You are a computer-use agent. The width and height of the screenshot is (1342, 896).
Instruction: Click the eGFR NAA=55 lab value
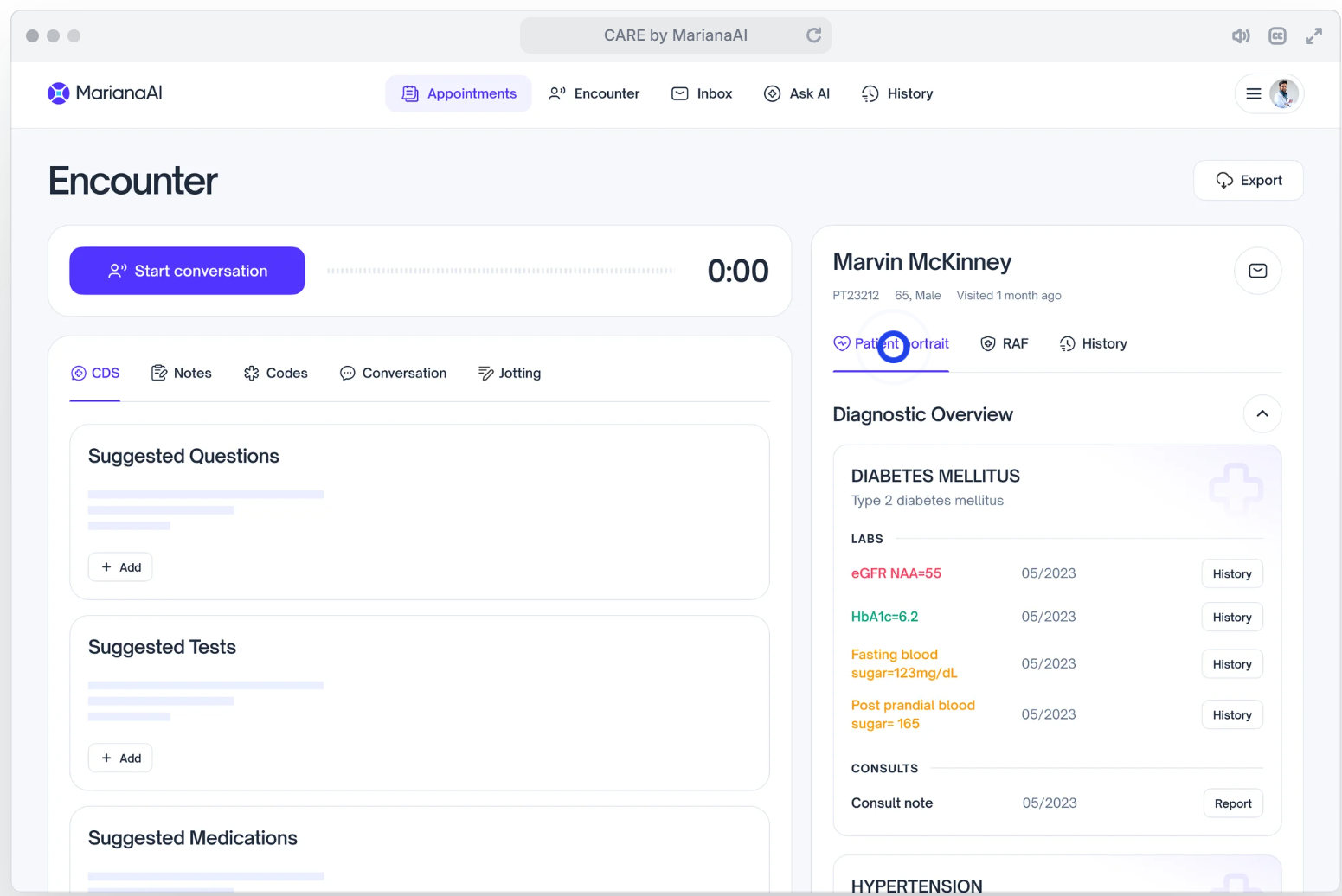click(x=896, y=573)
